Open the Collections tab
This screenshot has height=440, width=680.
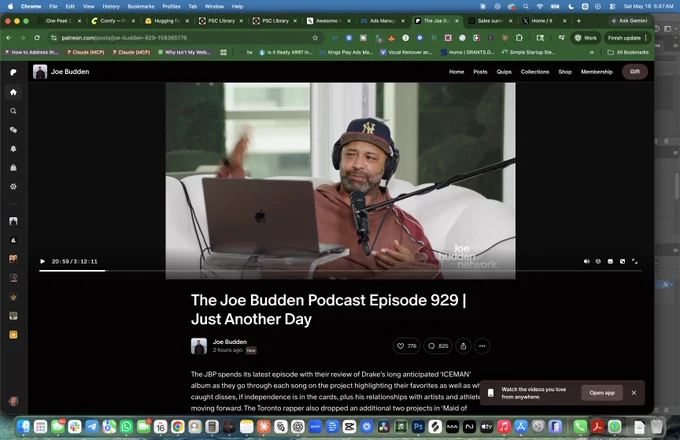[535, 72]
